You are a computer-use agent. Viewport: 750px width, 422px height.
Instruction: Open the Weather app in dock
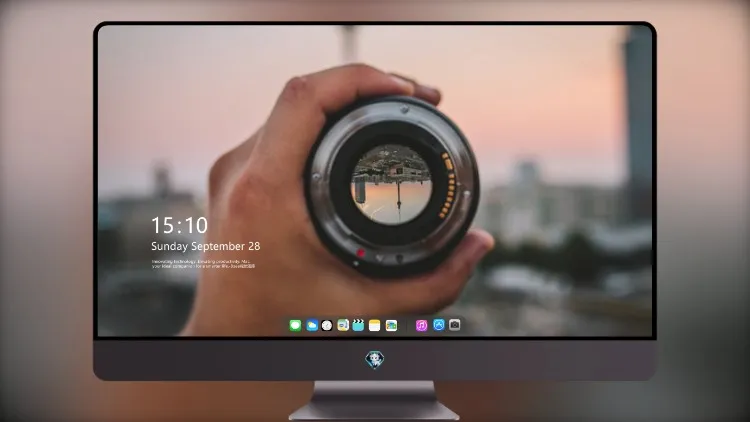[x=312, y=325]
